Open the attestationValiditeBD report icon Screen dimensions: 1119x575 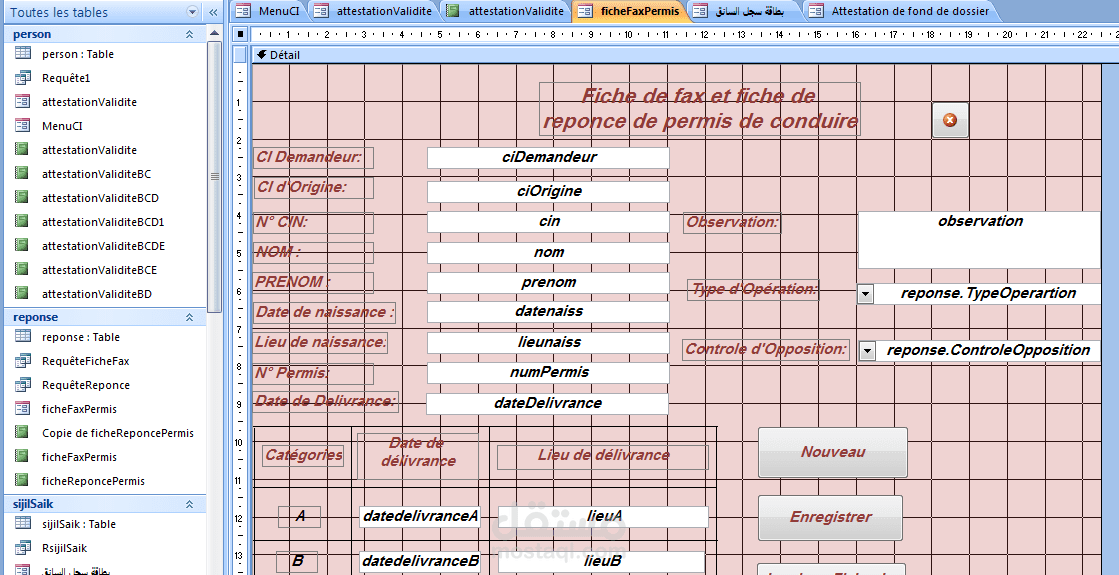[23, 293]
